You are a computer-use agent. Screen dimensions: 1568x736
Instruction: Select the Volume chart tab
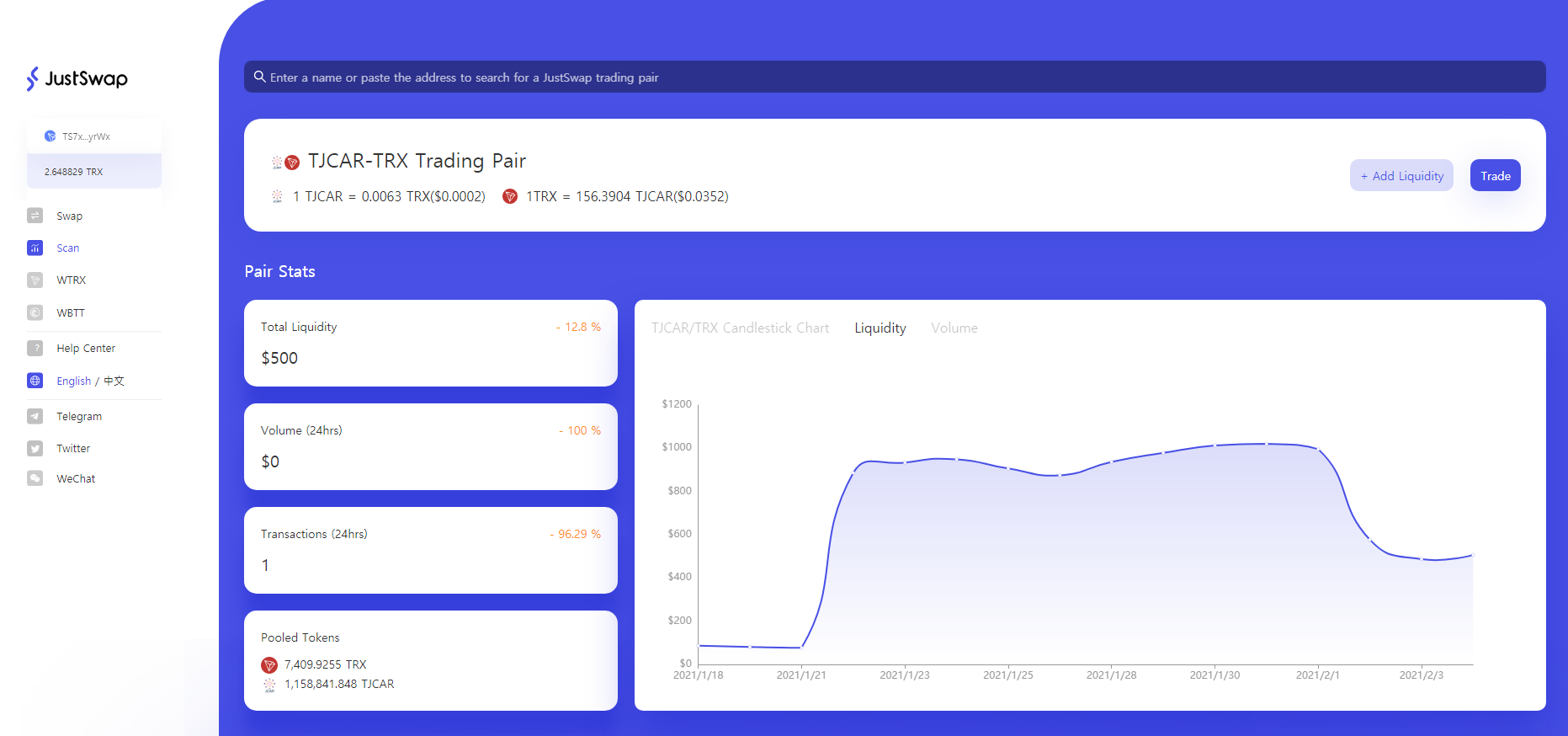(954, 328)
